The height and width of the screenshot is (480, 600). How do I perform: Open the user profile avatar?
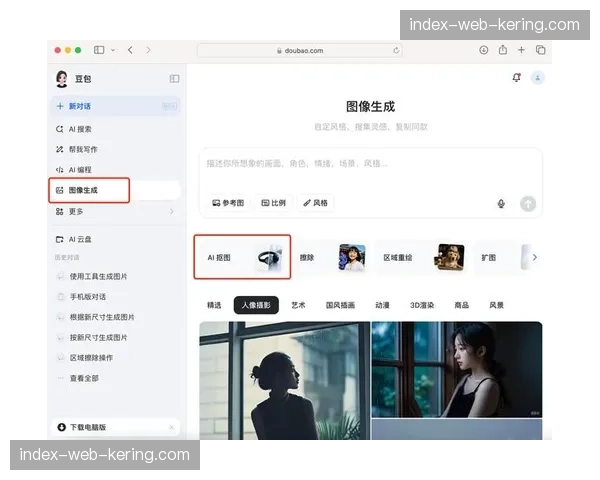[x=538, y=78]
